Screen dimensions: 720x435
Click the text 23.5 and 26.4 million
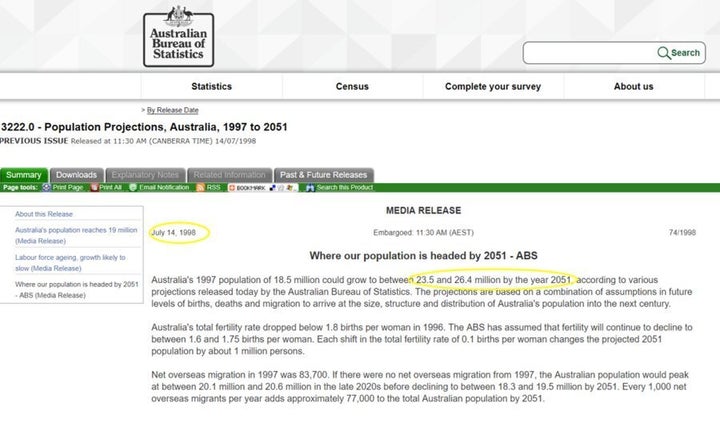point(457,280)
